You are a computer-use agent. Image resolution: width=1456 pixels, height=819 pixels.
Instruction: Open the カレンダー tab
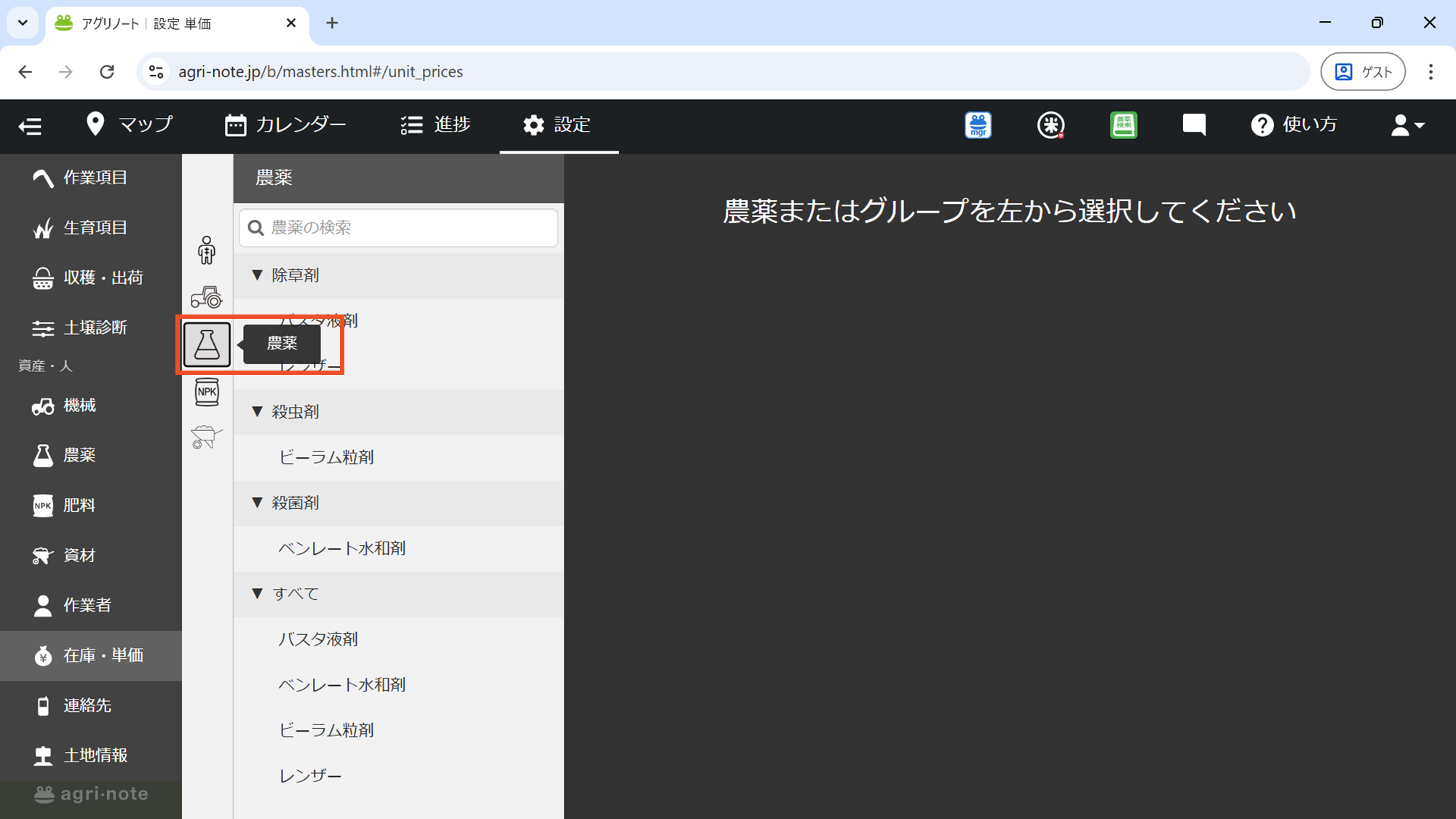285,124
